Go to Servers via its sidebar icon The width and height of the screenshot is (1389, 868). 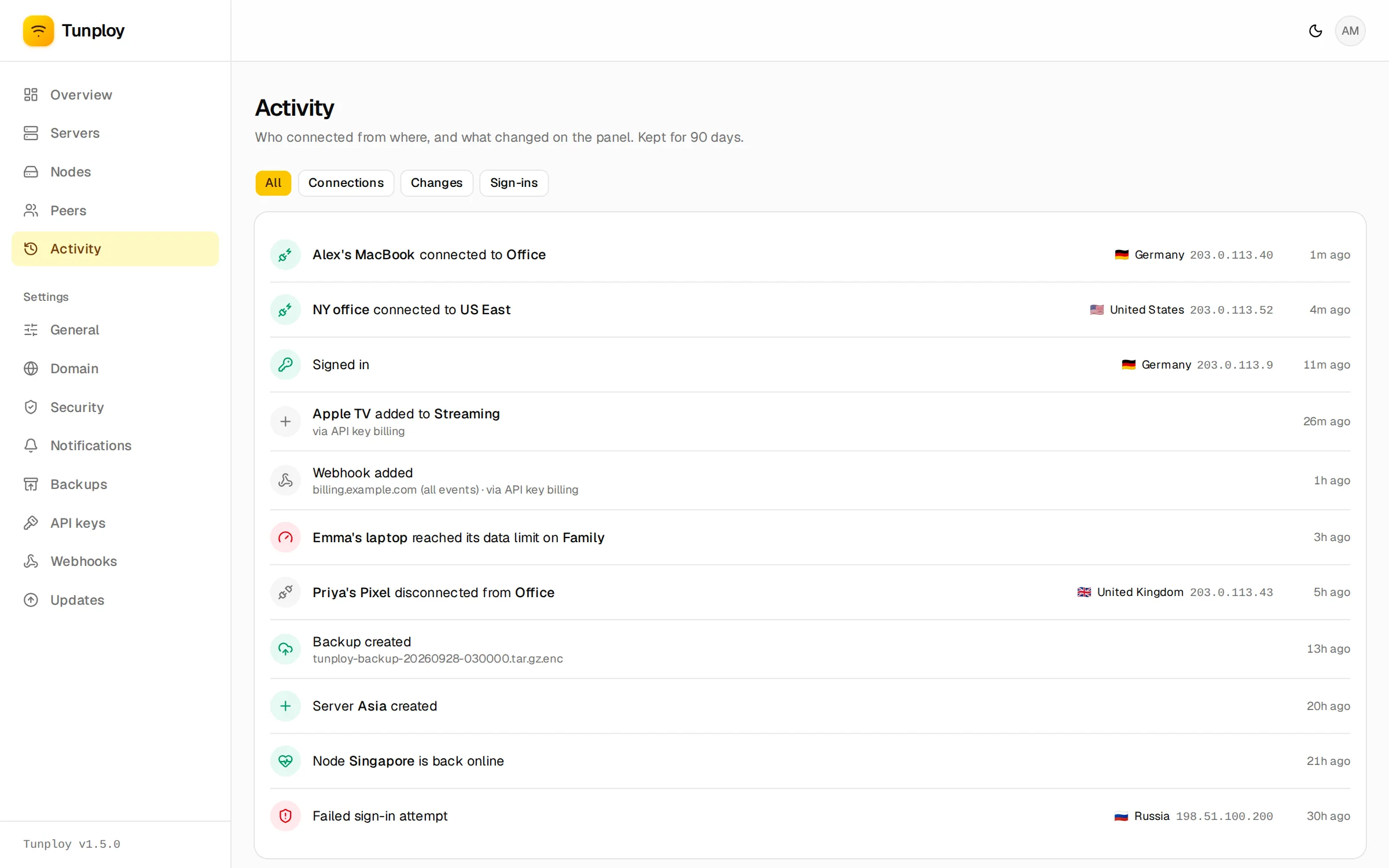(x=31, y=133)
